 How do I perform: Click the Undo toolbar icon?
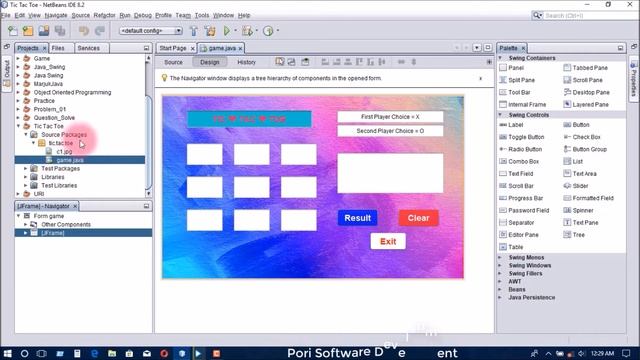[84, 31]
